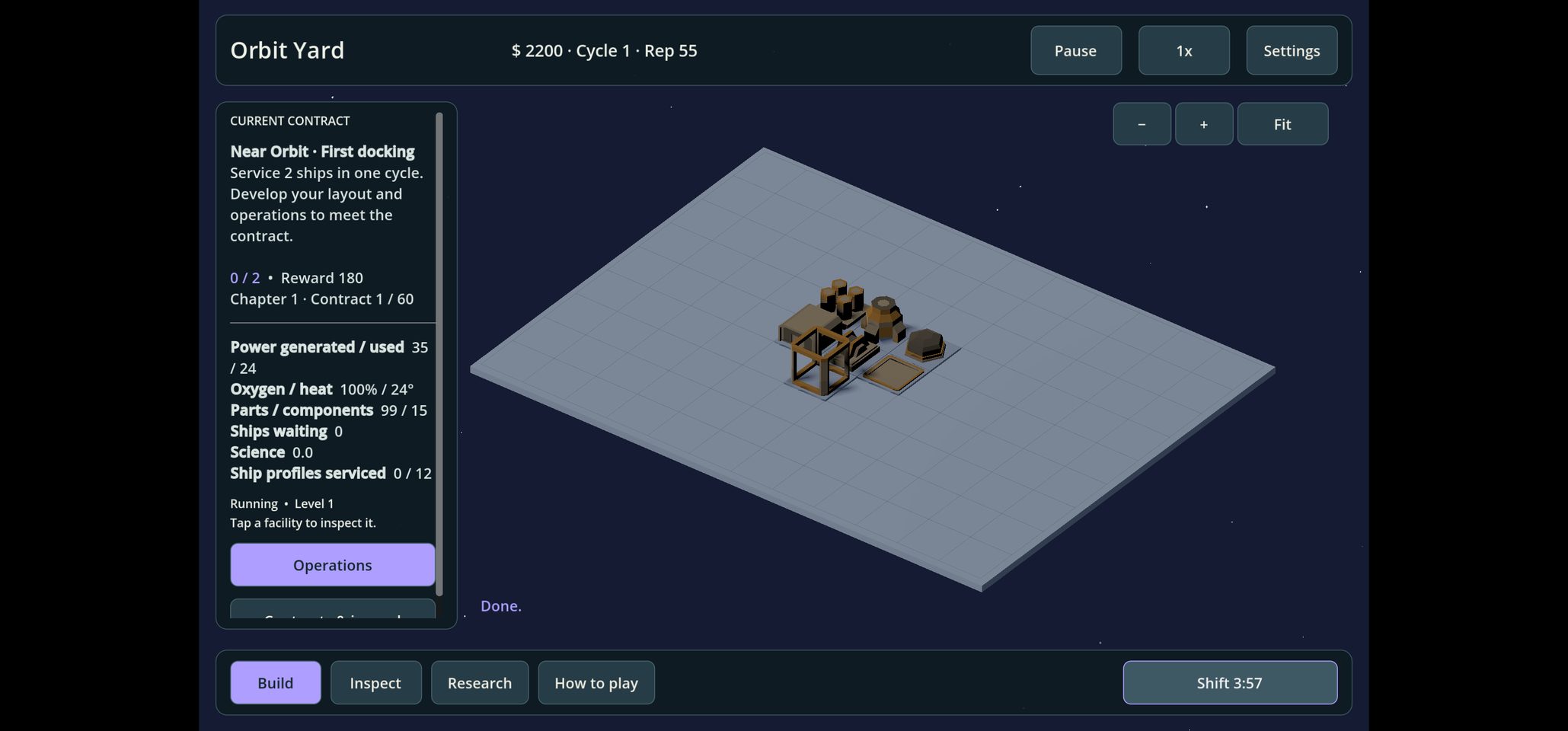
Task: Click the '$ 2200 · Cycle 1 · Rep 55' status
Action: [x=604, y=51]
